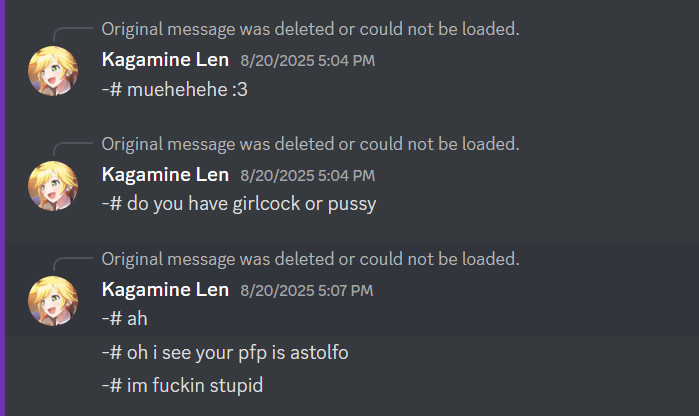
Task: Click the '-# ah' message line
Action: (124, 319)
